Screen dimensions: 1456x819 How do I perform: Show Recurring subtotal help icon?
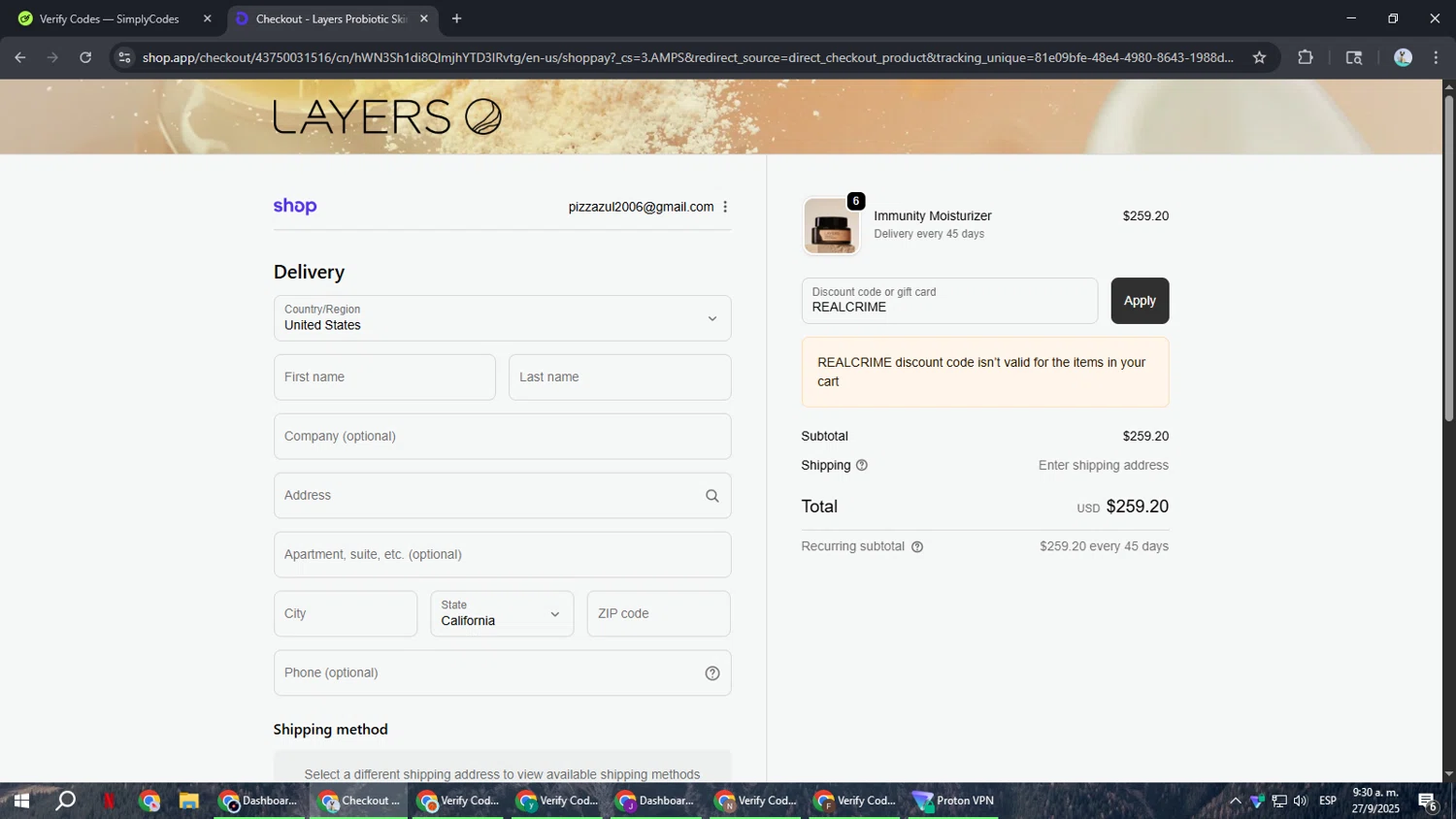coord(917,547)
